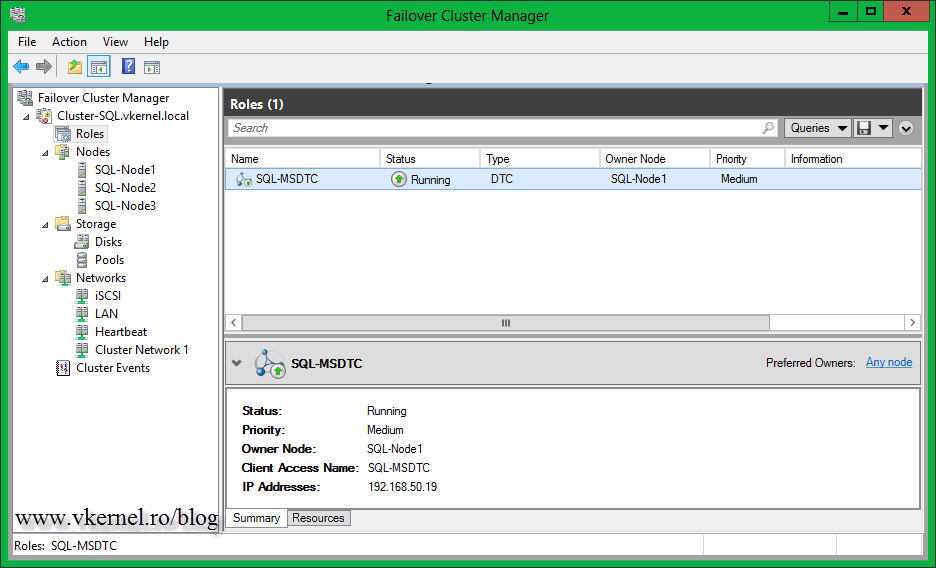Screen dimensions: 936x568
Task: Click the SQL-MSDTC role icon in list
Action: click(244, 179)
